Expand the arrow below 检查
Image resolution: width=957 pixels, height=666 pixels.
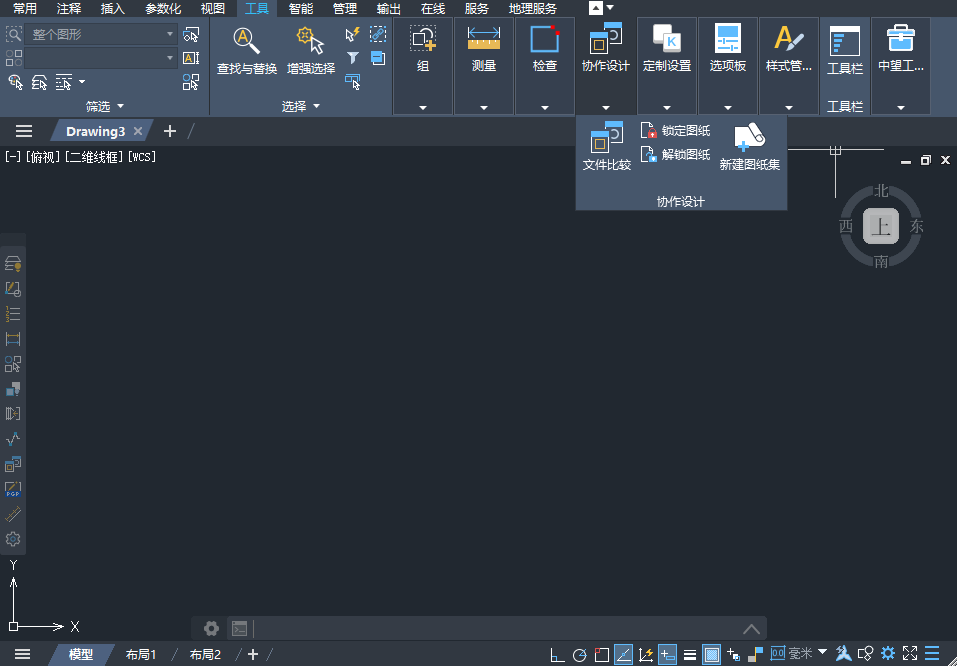(545, 107)
